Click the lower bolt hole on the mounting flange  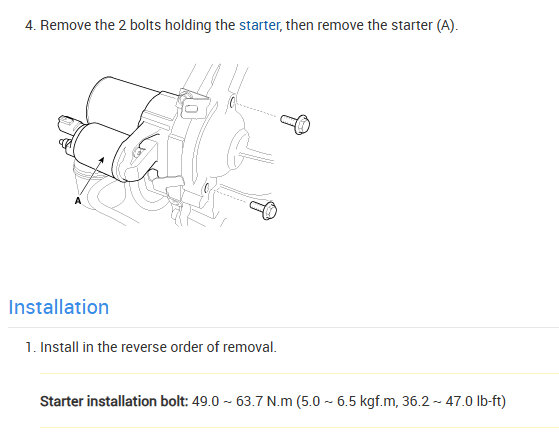206,189
